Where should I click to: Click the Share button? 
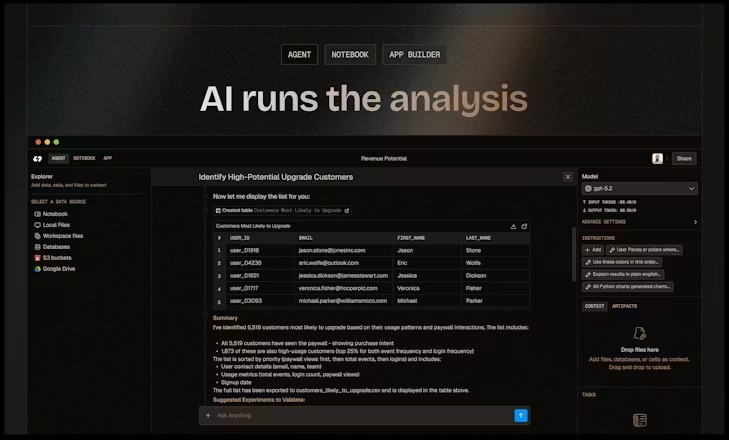(x=684, y=159)
